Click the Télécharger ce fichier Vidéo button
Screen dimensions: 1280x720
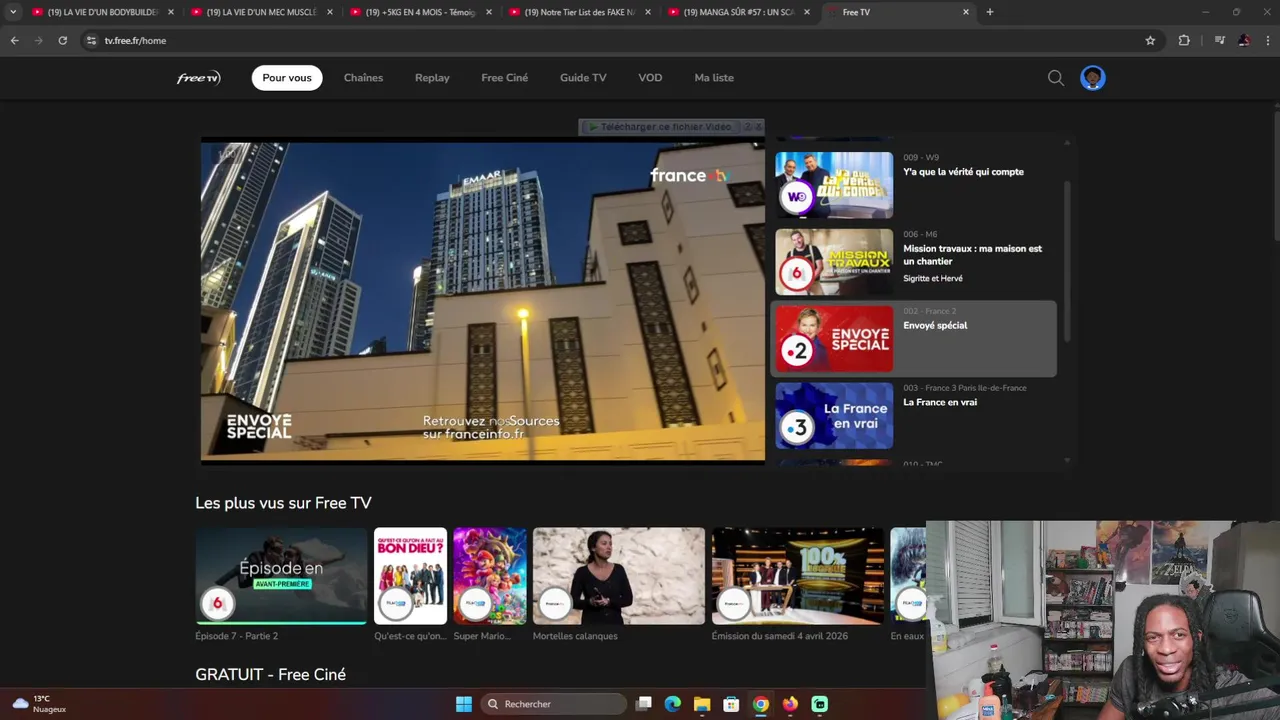coord(660,127)
